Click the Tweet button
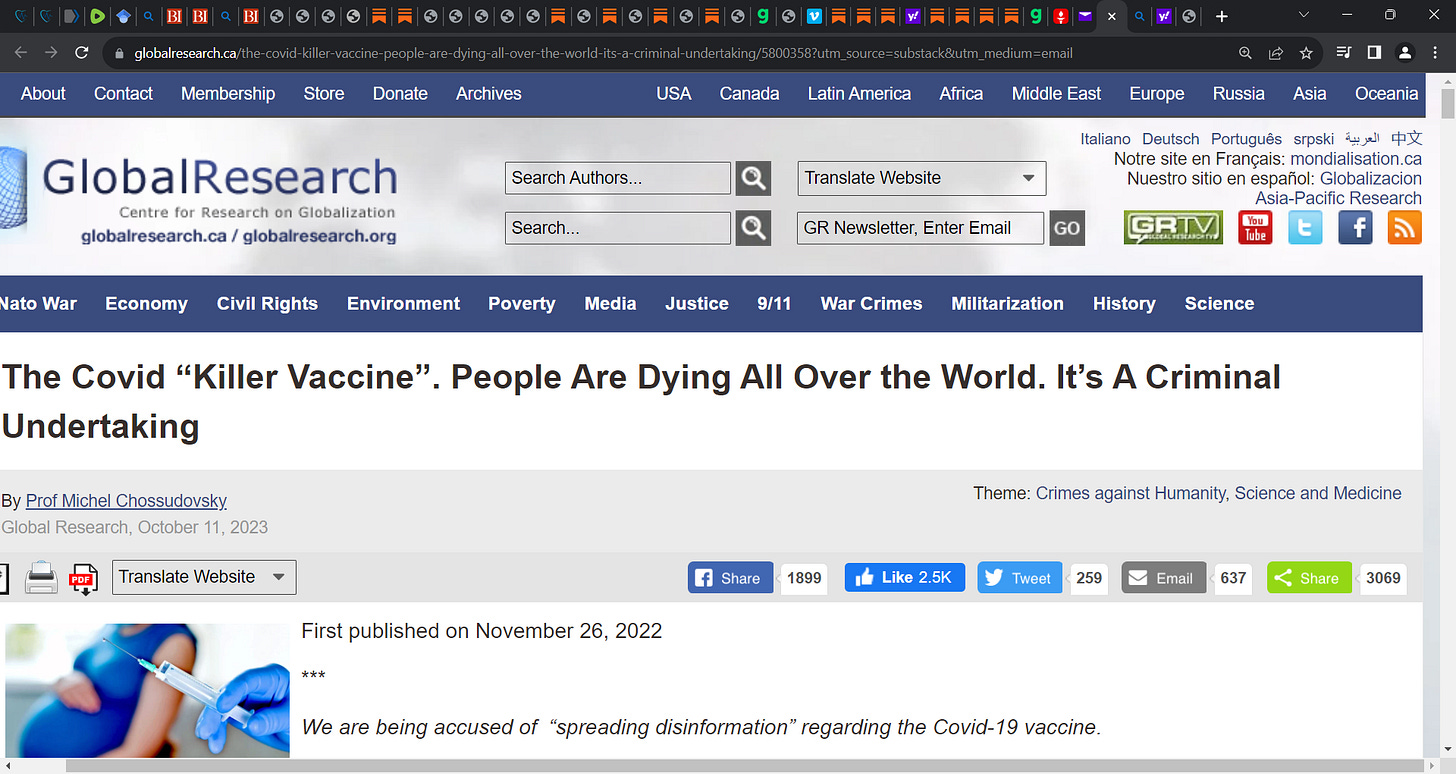Viewport: 1456px width, 774px height. (x=1020, y=578)
